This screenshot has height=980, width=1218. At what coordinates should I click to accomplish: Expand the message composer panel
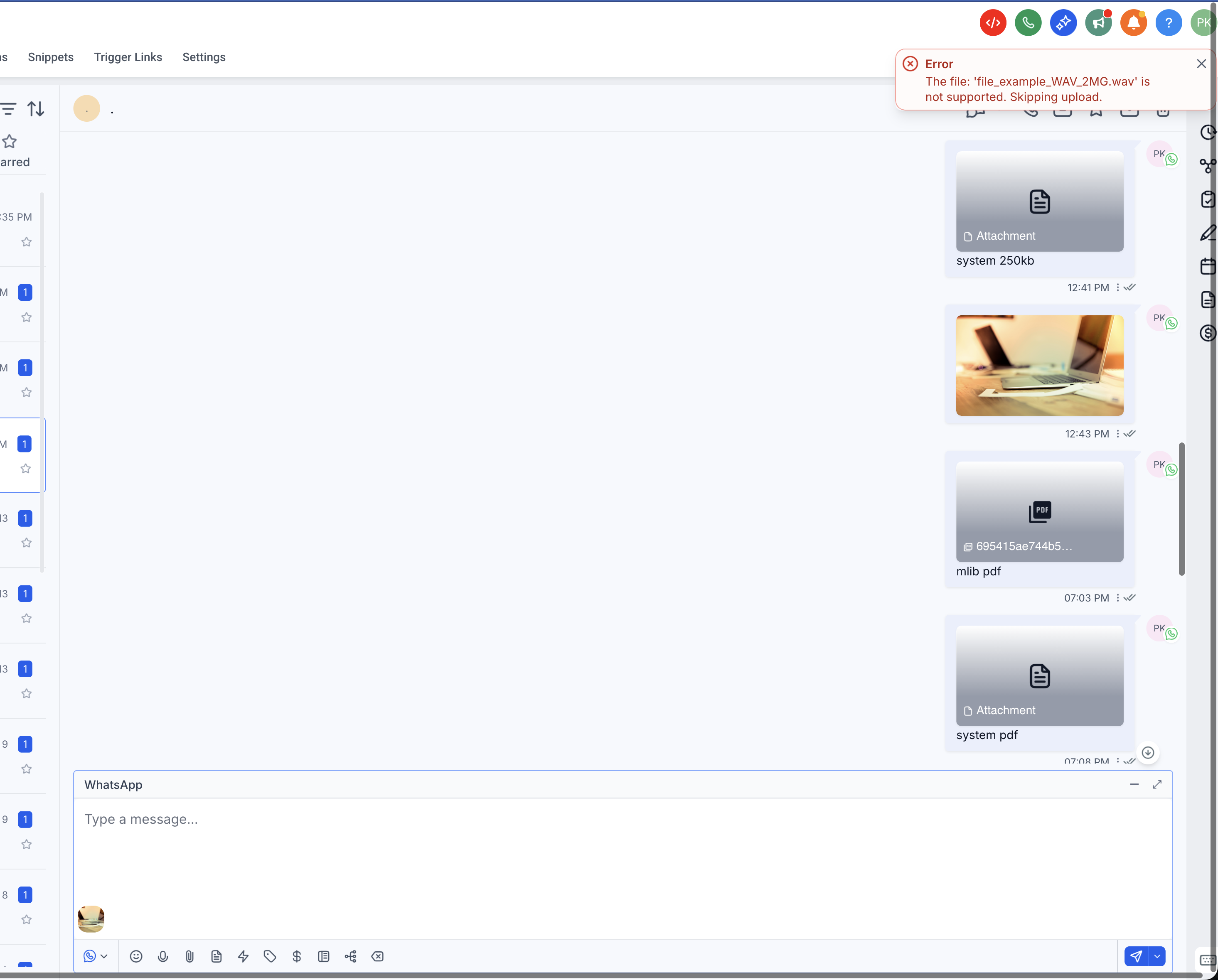click(x=1157, y=785)
